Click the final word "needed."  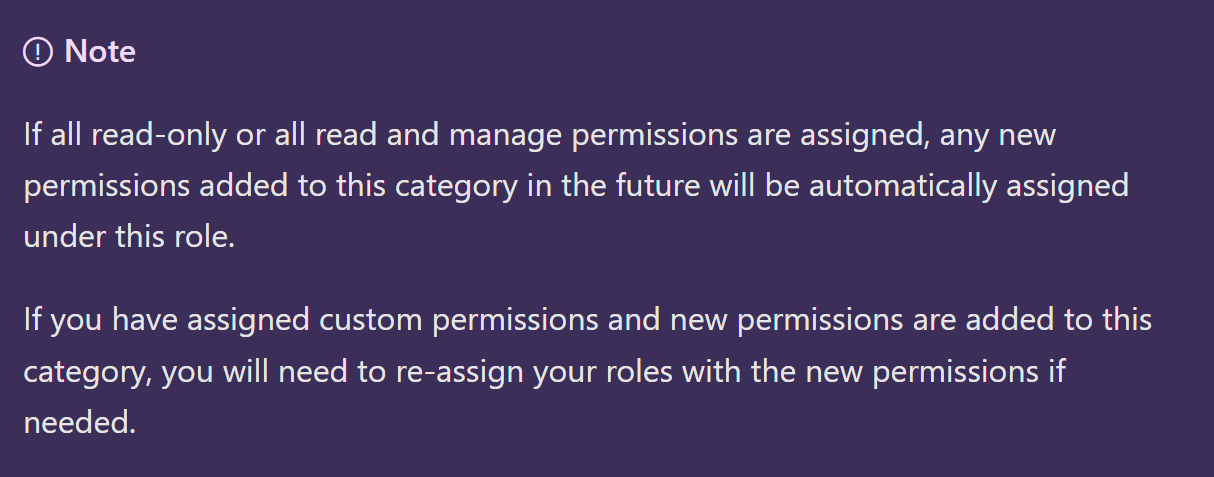click(x=79, y=423)
